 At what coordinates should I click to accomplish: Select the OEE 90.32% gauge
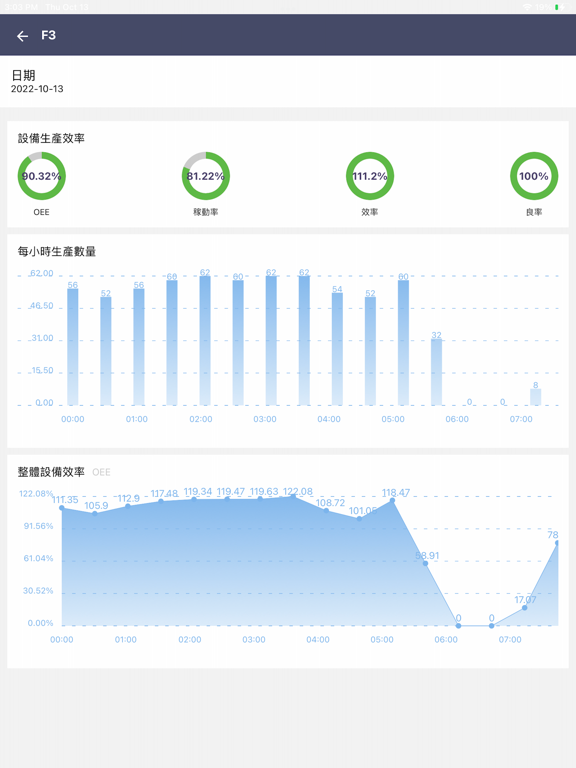coord(42,176)
